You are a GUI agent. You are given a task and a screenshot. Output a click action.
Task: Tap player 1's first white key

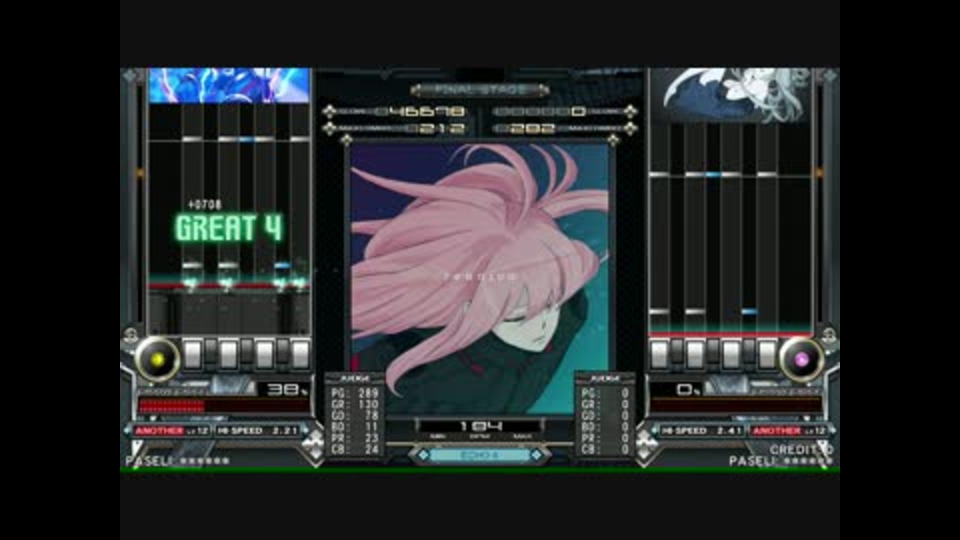tap(192, 354)
